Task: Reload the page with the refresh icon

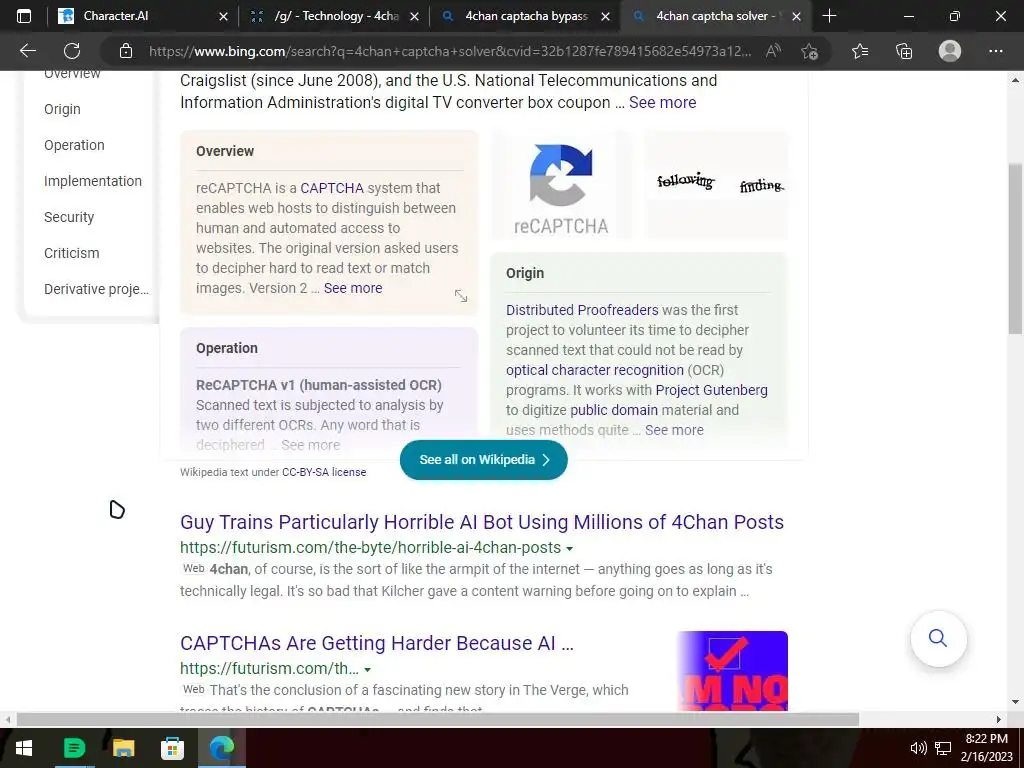Action: [72, 51]
